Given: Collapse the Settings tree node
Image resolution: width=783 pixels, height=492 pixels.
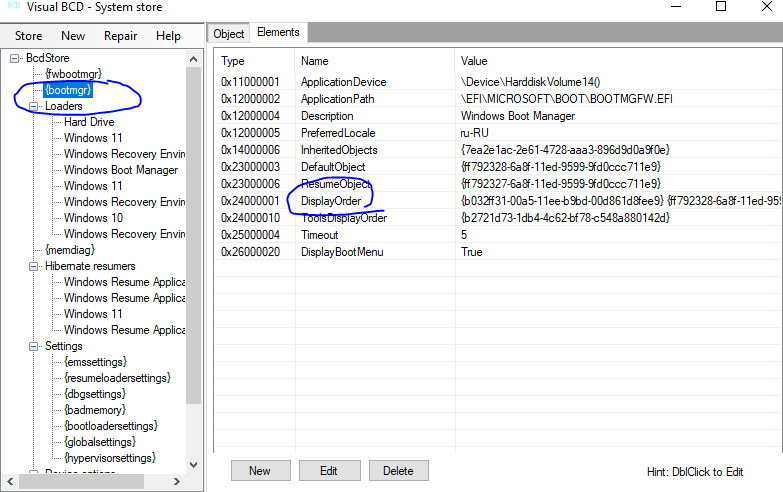Looking at the screenshot, I should tap(33, 346).
